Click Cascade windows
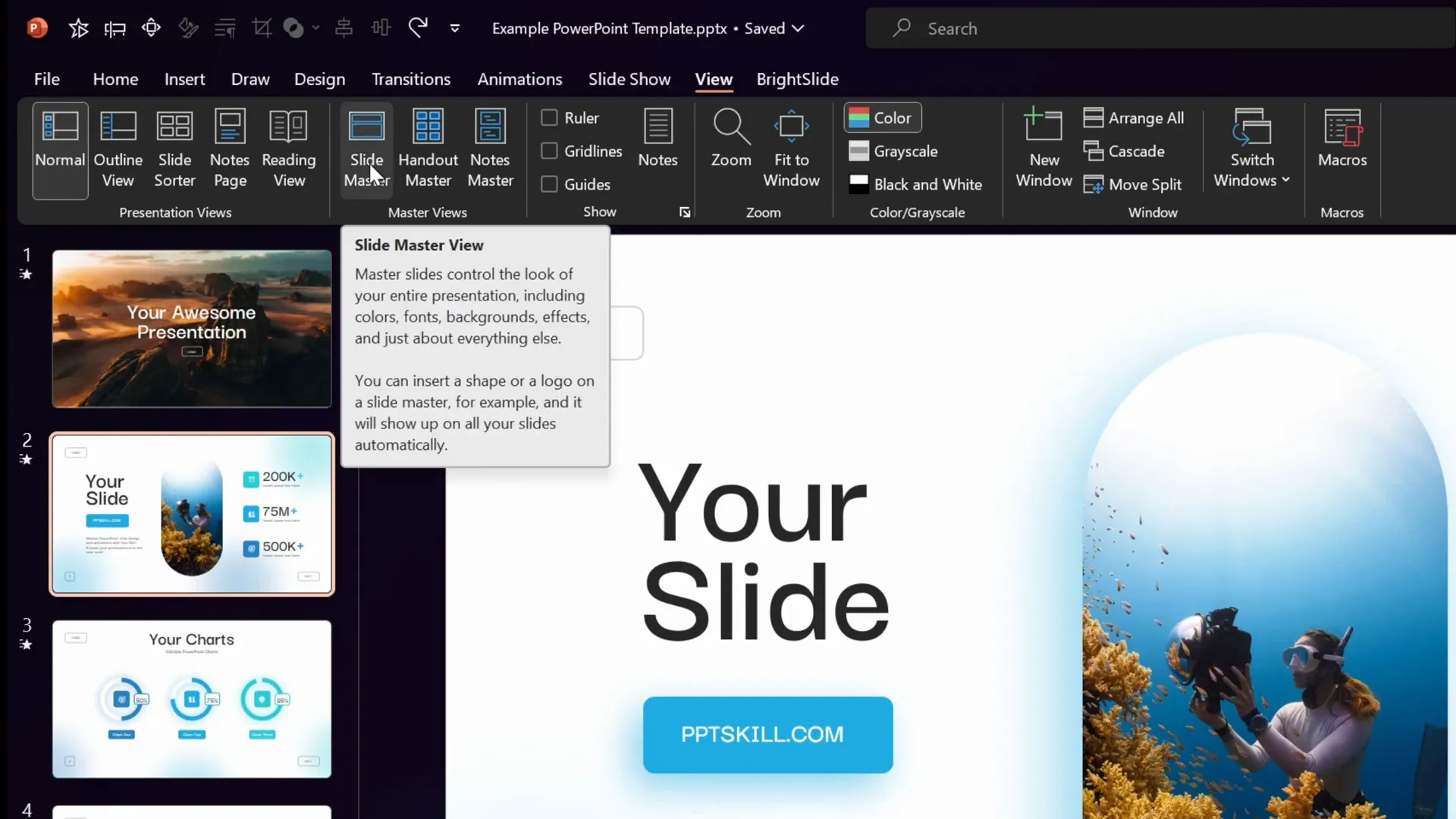The image size is (1456, 819). 1123,151
